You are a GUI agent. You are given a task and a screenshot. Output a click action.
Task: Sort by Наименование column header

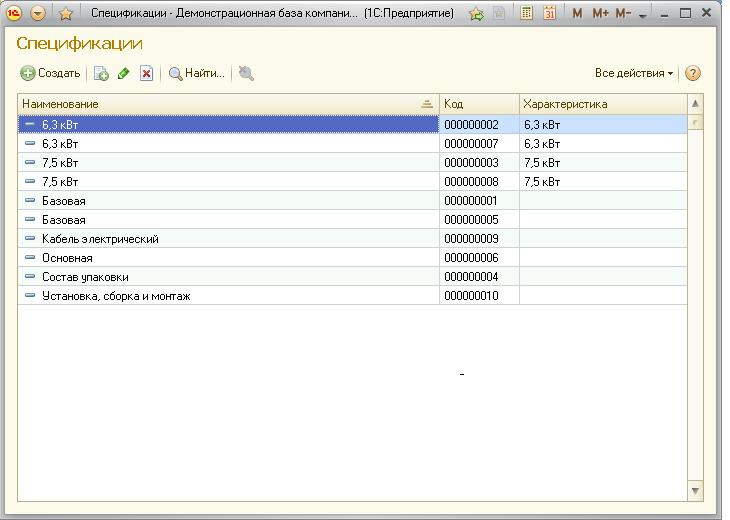(220, 104)
